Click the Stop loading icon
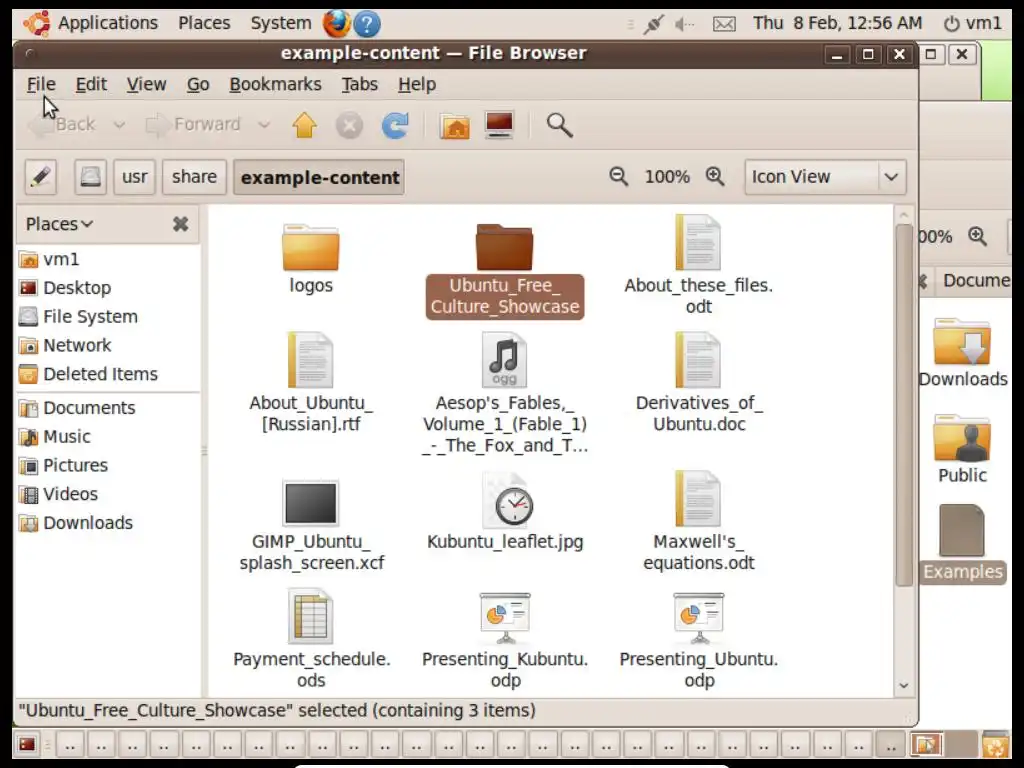 pyautogui.click(x=349, y=125)
